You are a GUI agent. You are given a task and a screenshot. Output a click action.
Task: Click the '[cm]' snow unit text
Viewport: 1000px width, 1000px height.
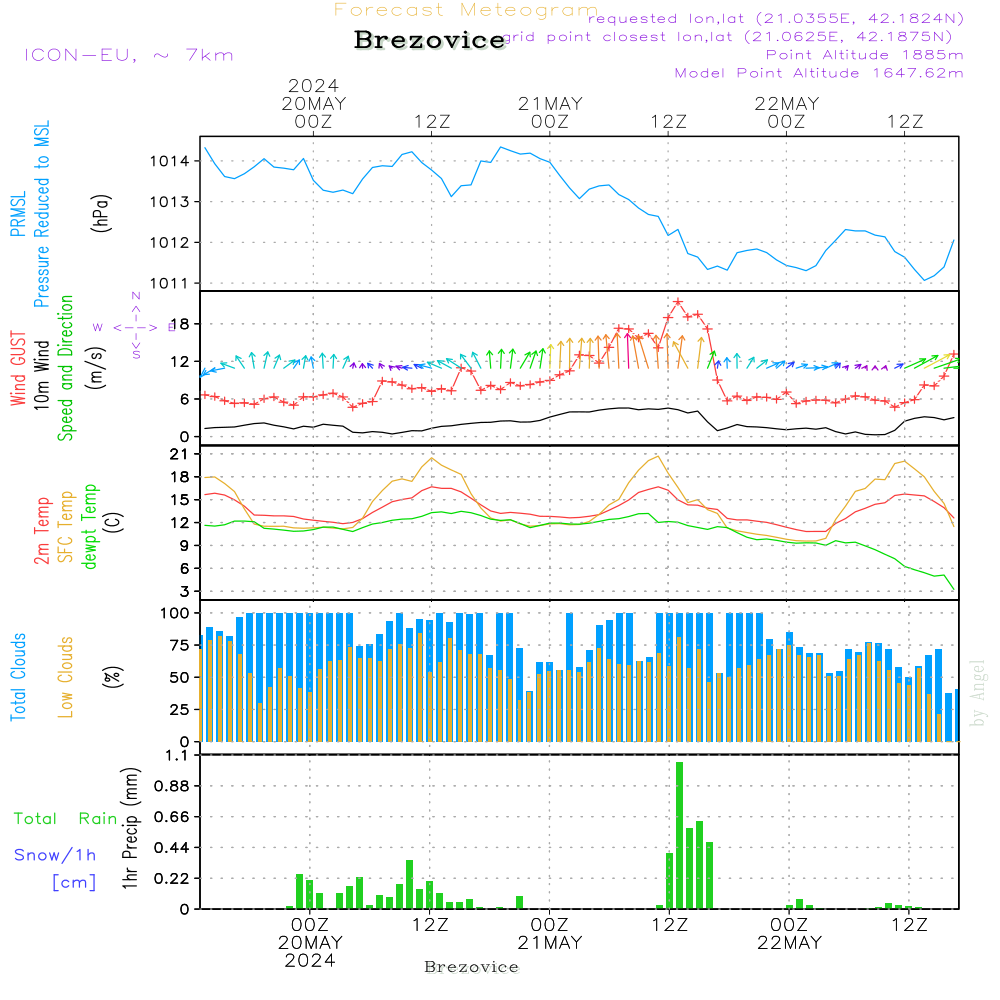74,883
